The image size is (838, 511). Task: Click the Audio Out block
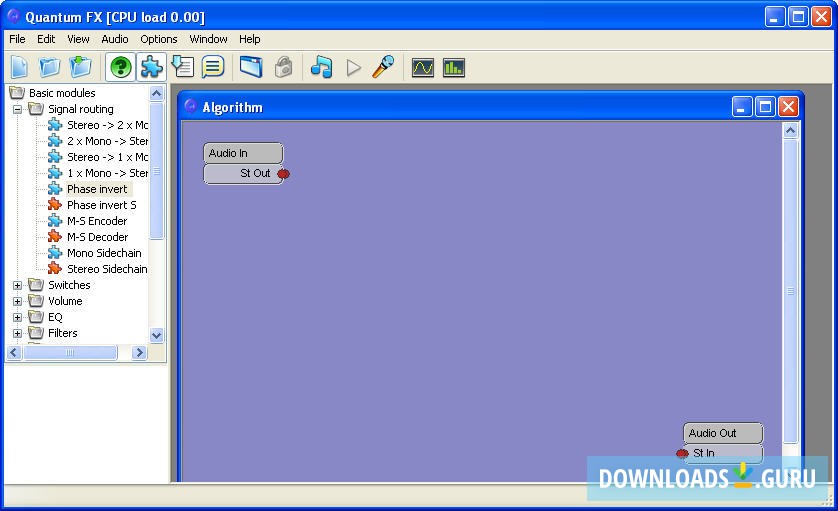pos(723,433)
